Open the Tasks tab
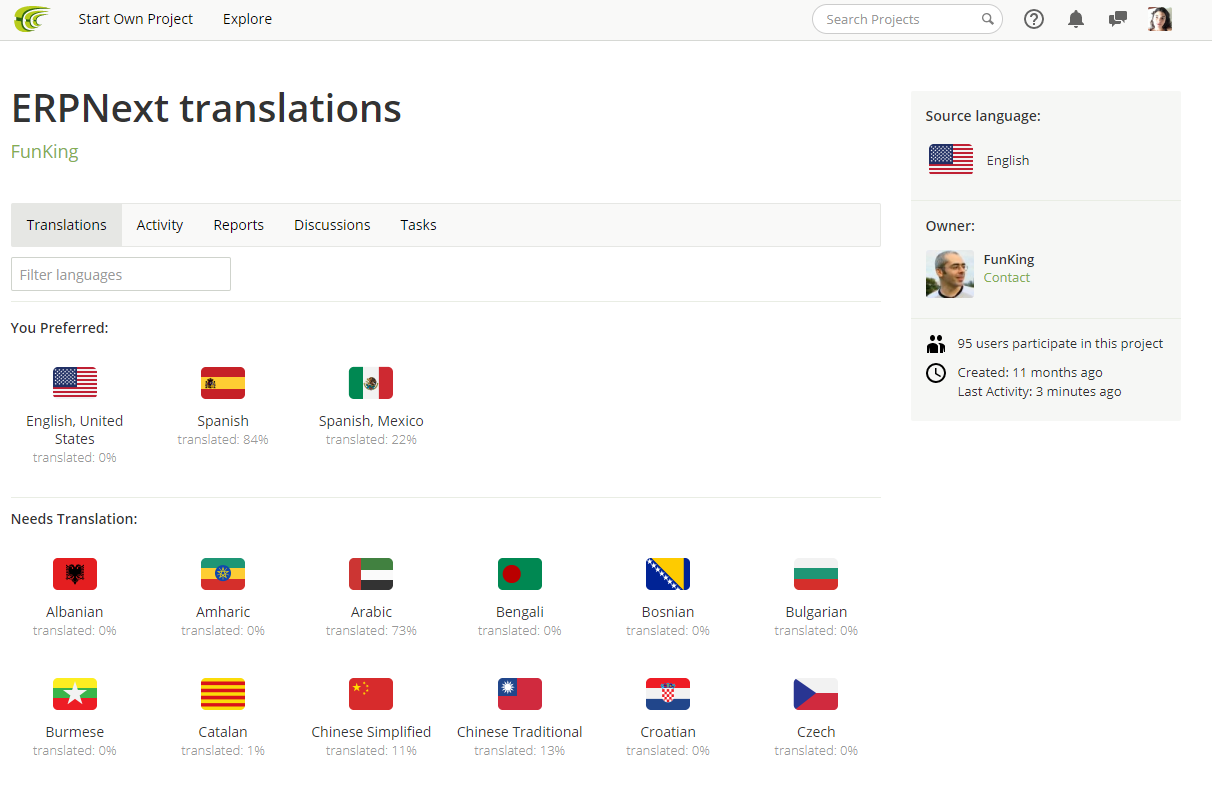Image resolution: width=1212 pixels, height=787 pixels. click(x=418, y=225)
